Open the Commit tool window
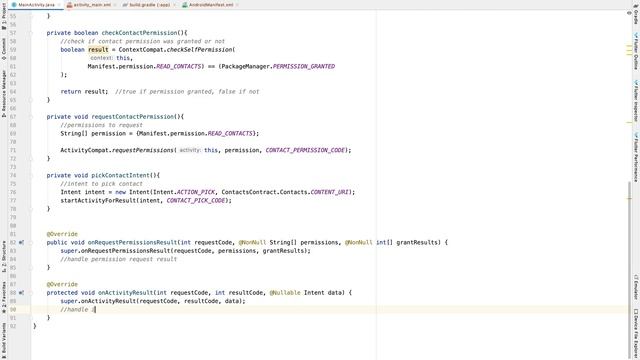The height and width of the screenshot is (360, 640). (x=4, y=49)
